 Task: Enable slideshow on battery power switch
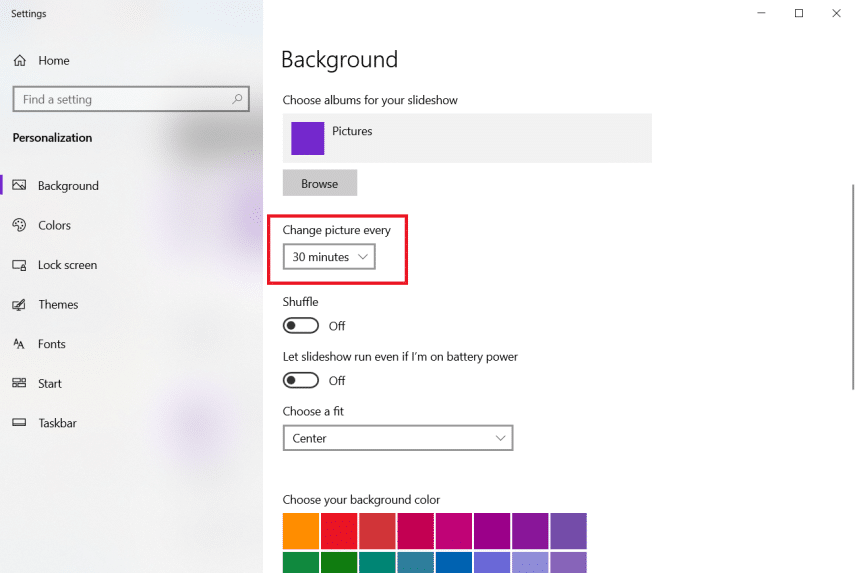tap(301, 380)
